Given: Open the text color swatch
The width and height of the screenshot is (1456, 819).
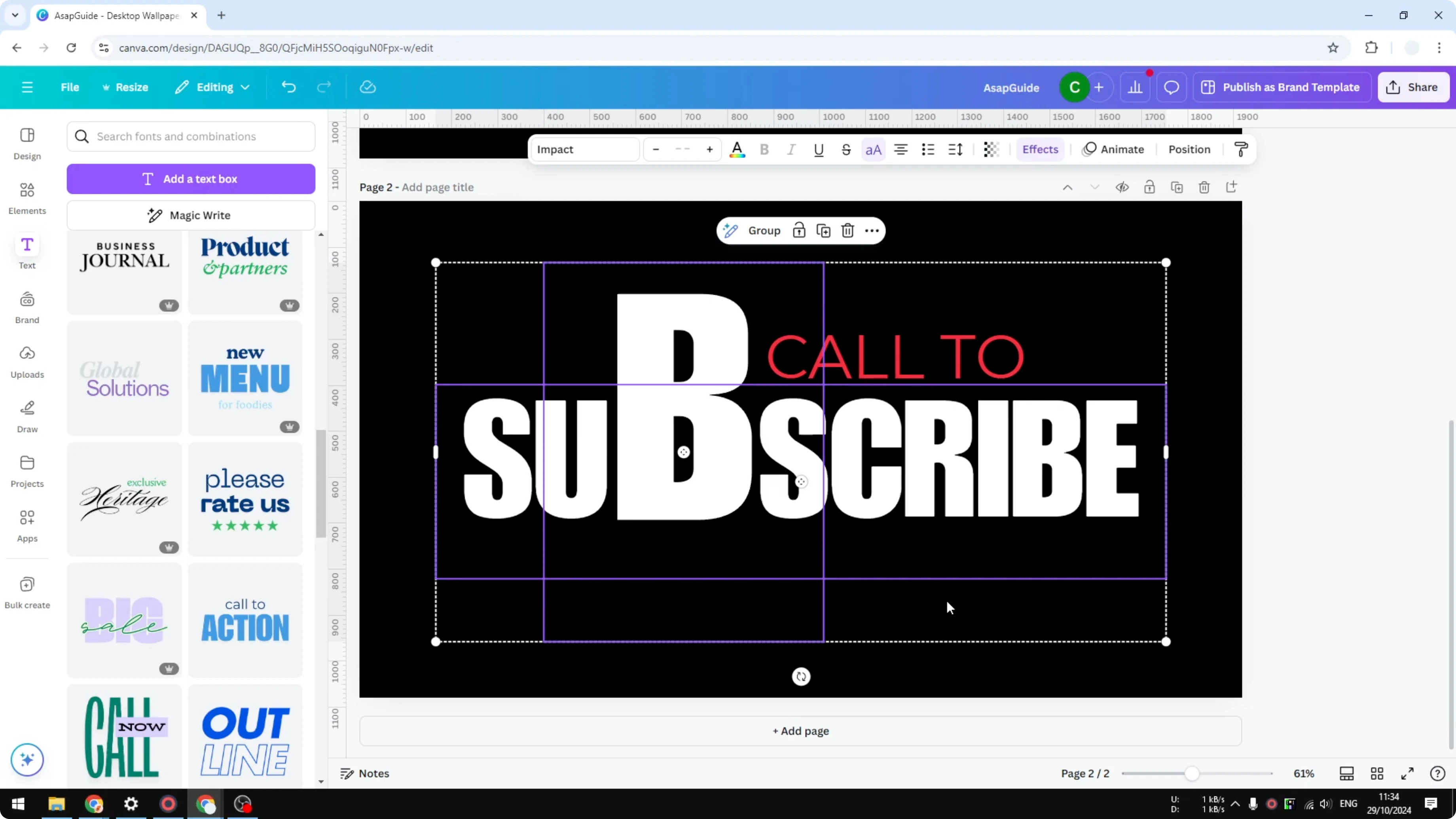Looking at the screenshot, I should pyautogui.click(x=737, y=149).
